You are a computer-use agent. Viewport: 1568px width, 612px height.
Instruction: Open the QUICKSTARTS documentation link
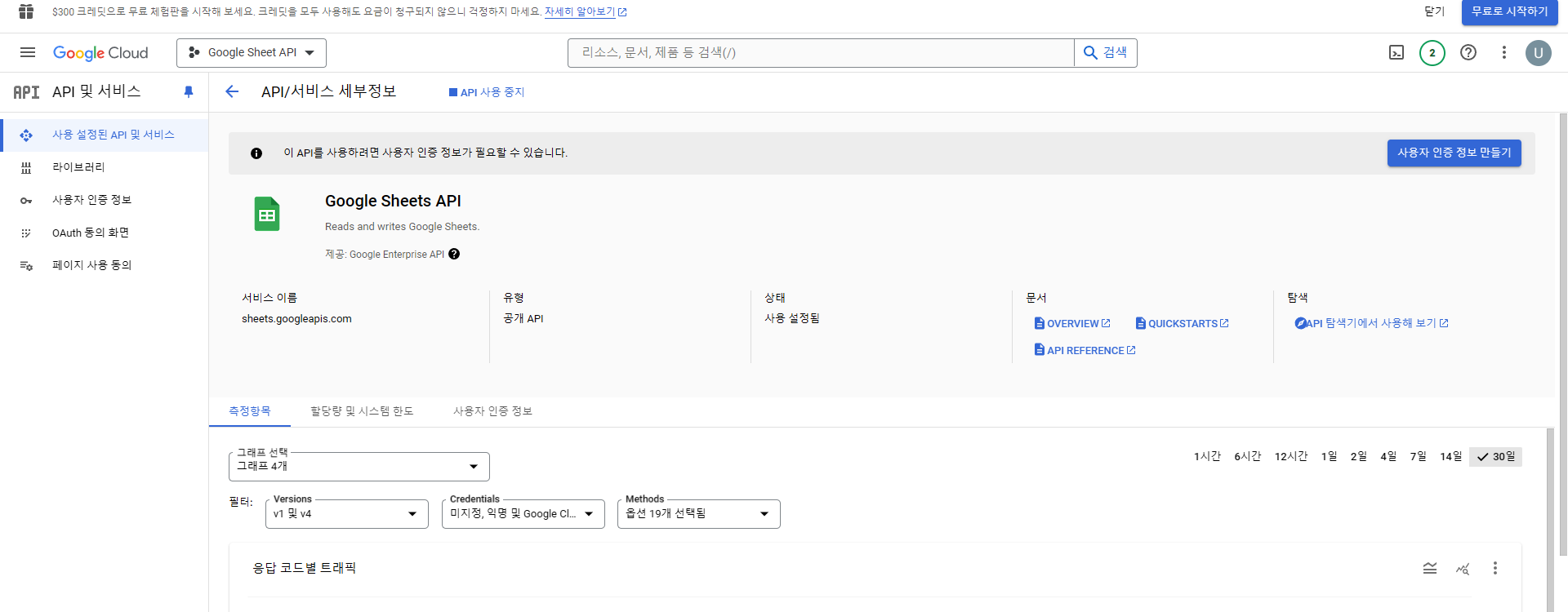[1183, 324]
